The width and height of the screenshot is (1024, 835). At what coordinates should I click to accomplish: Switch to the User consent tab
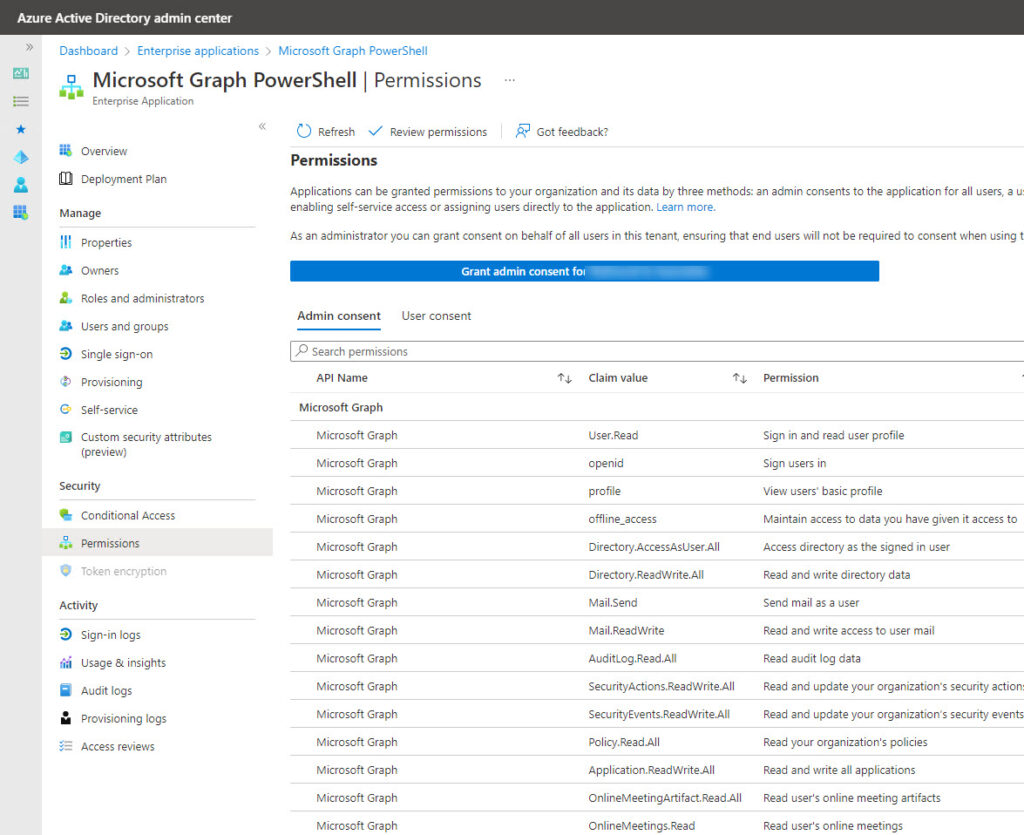(436, 315)
